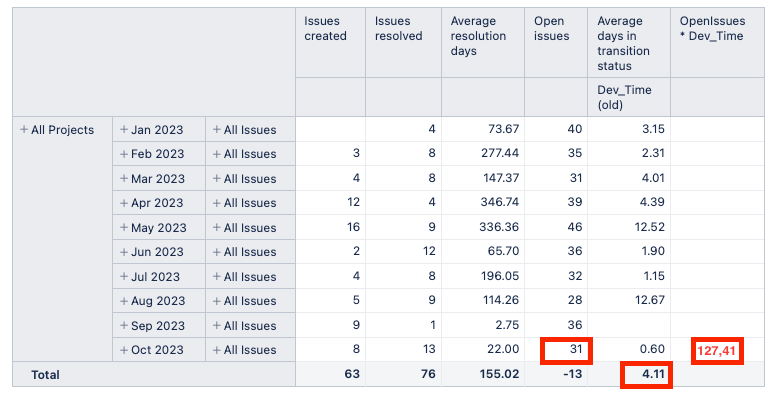Click total average resolution days 155.02

pos(499,374)
